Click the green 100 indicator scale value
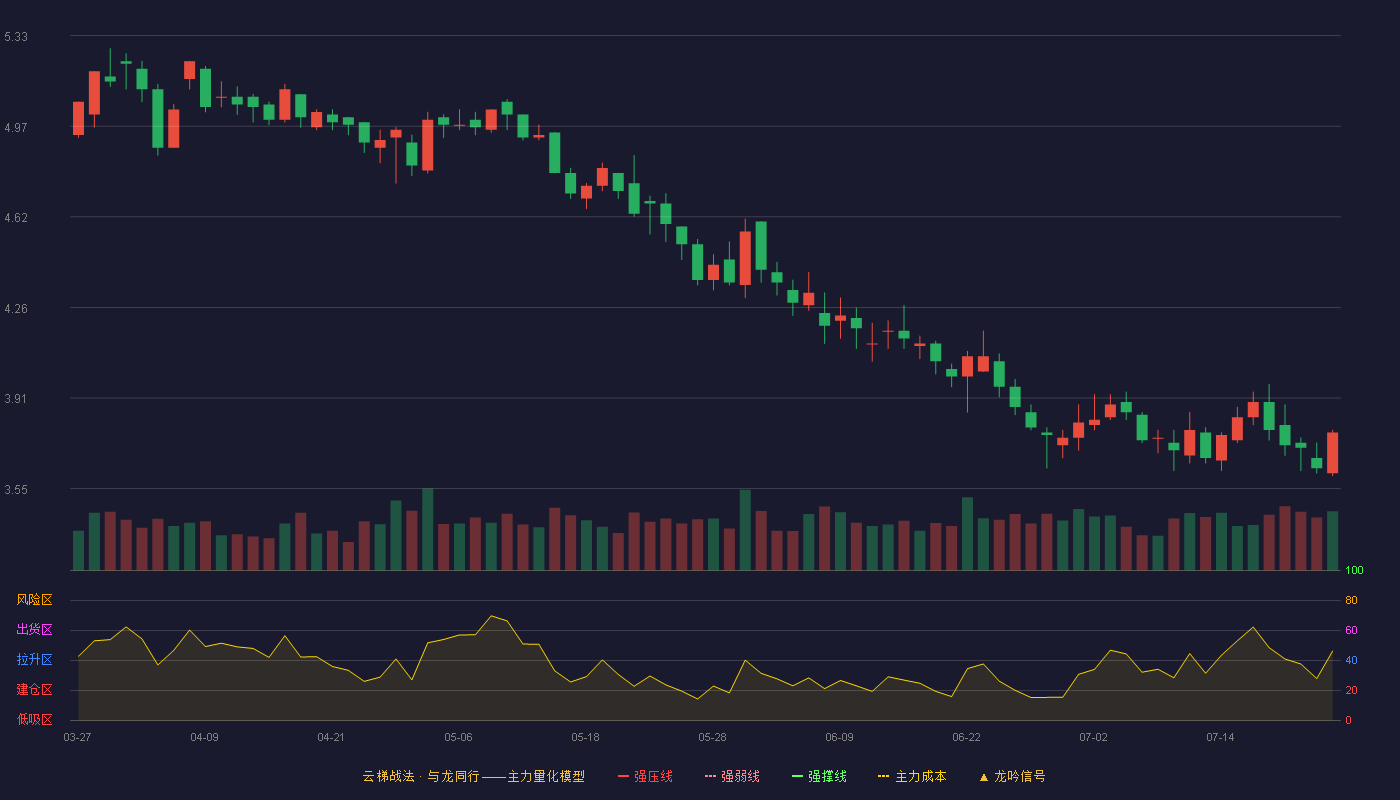 (x=1354, y=571)
